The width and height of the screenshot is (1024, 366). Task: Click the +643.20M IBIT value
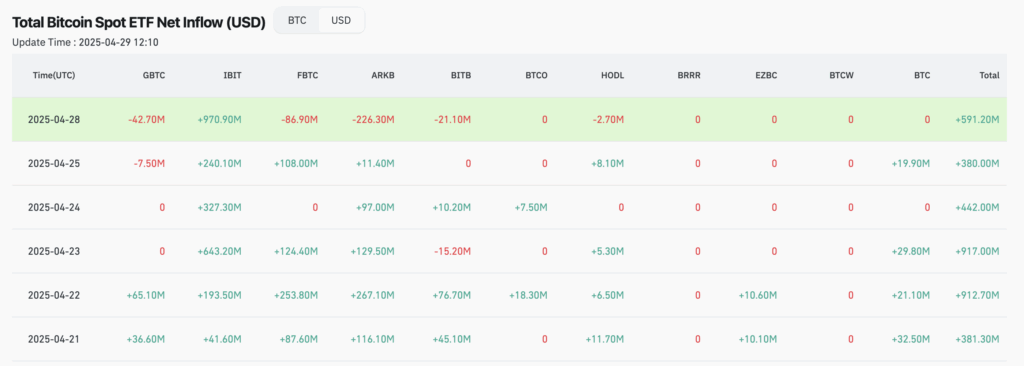tap(219, 251)
